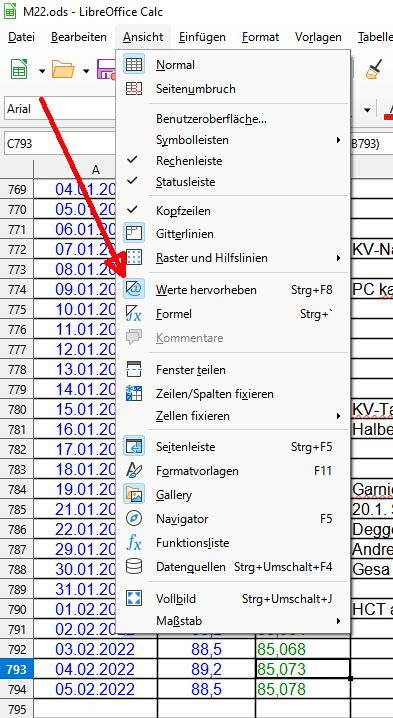Toggle Werte hervorheben value highlighting
Screen dimensions: 393x718
point(134,290)
